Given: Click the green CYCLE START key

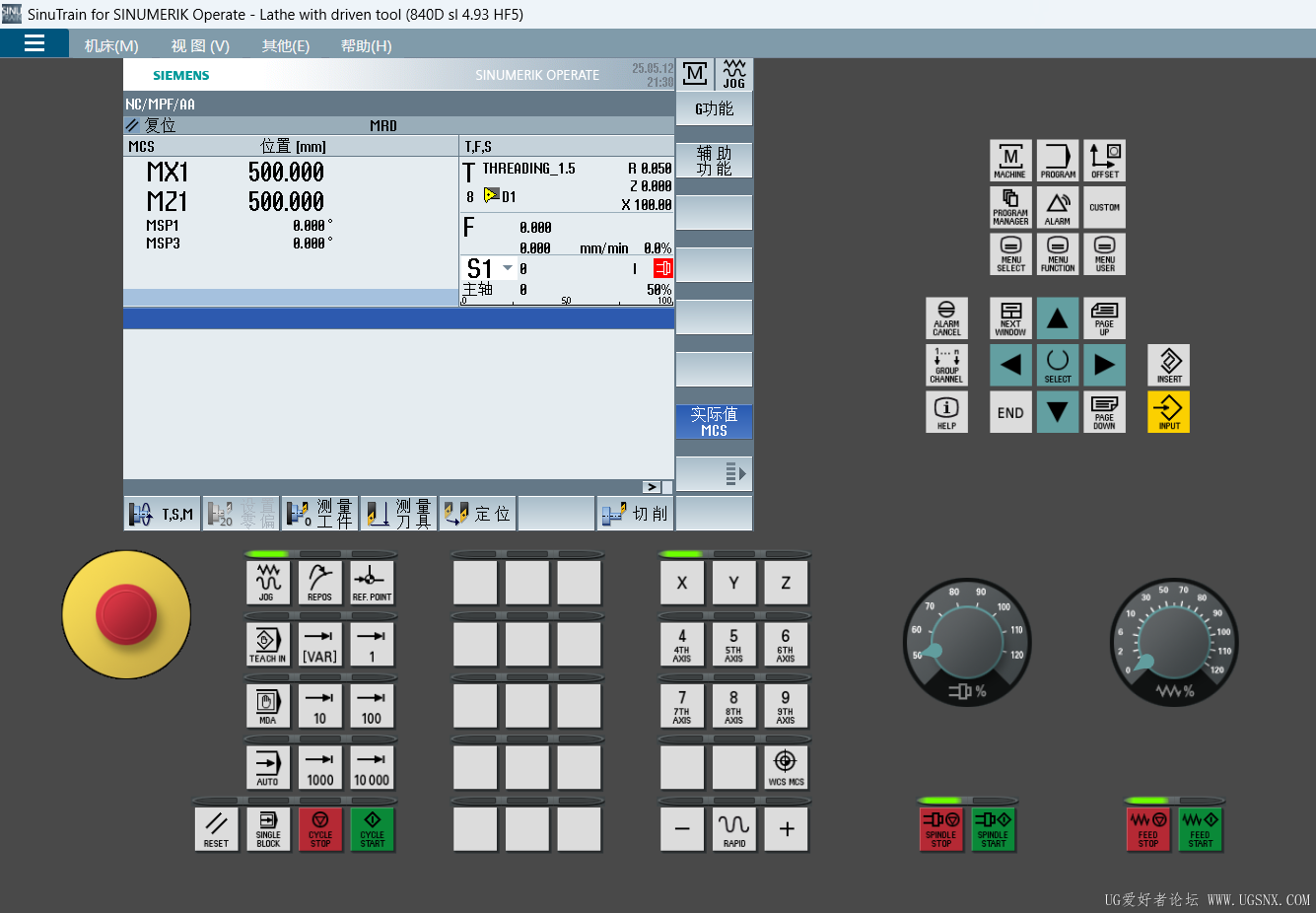Looking at the screenshot, I should (372, 829).
